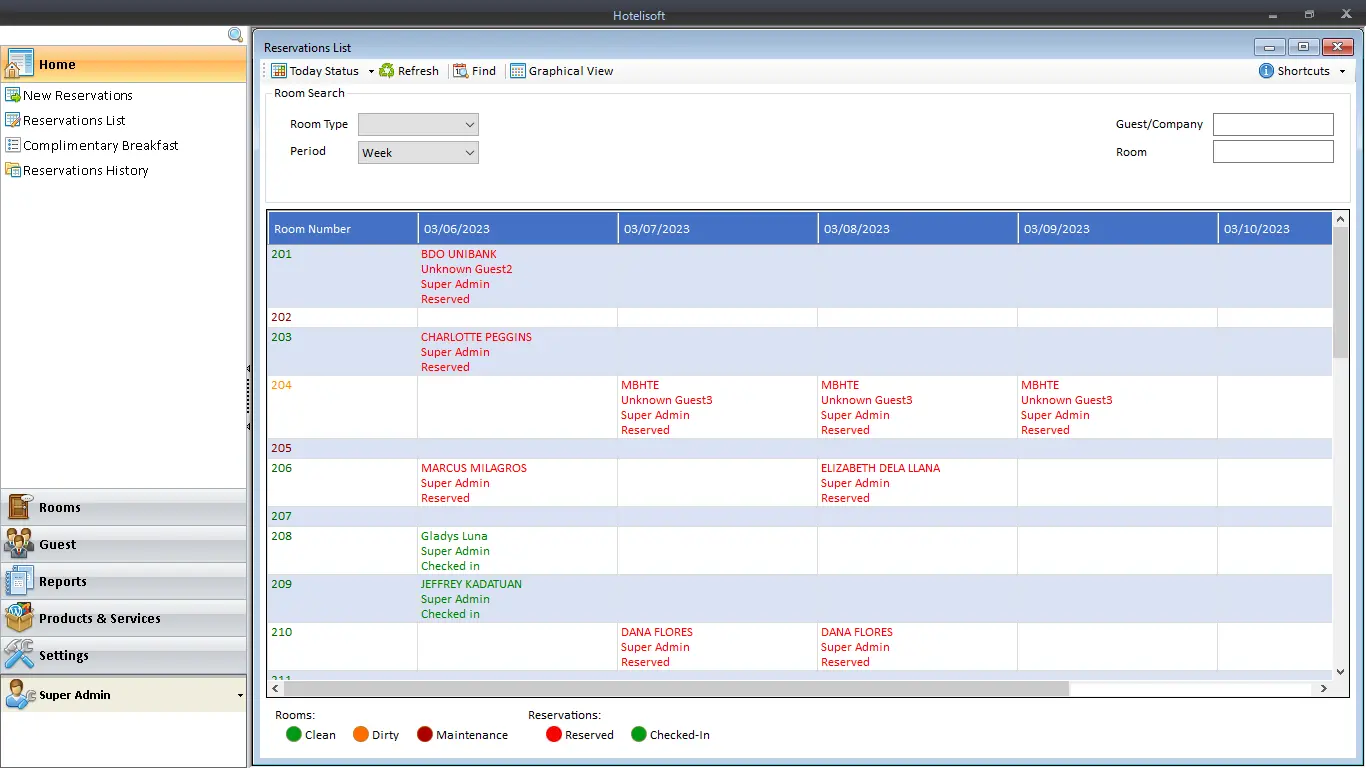The image size is (1366, 768).
Task: Expand the Today Status dropdown arrow
Action: coord(371,71)
